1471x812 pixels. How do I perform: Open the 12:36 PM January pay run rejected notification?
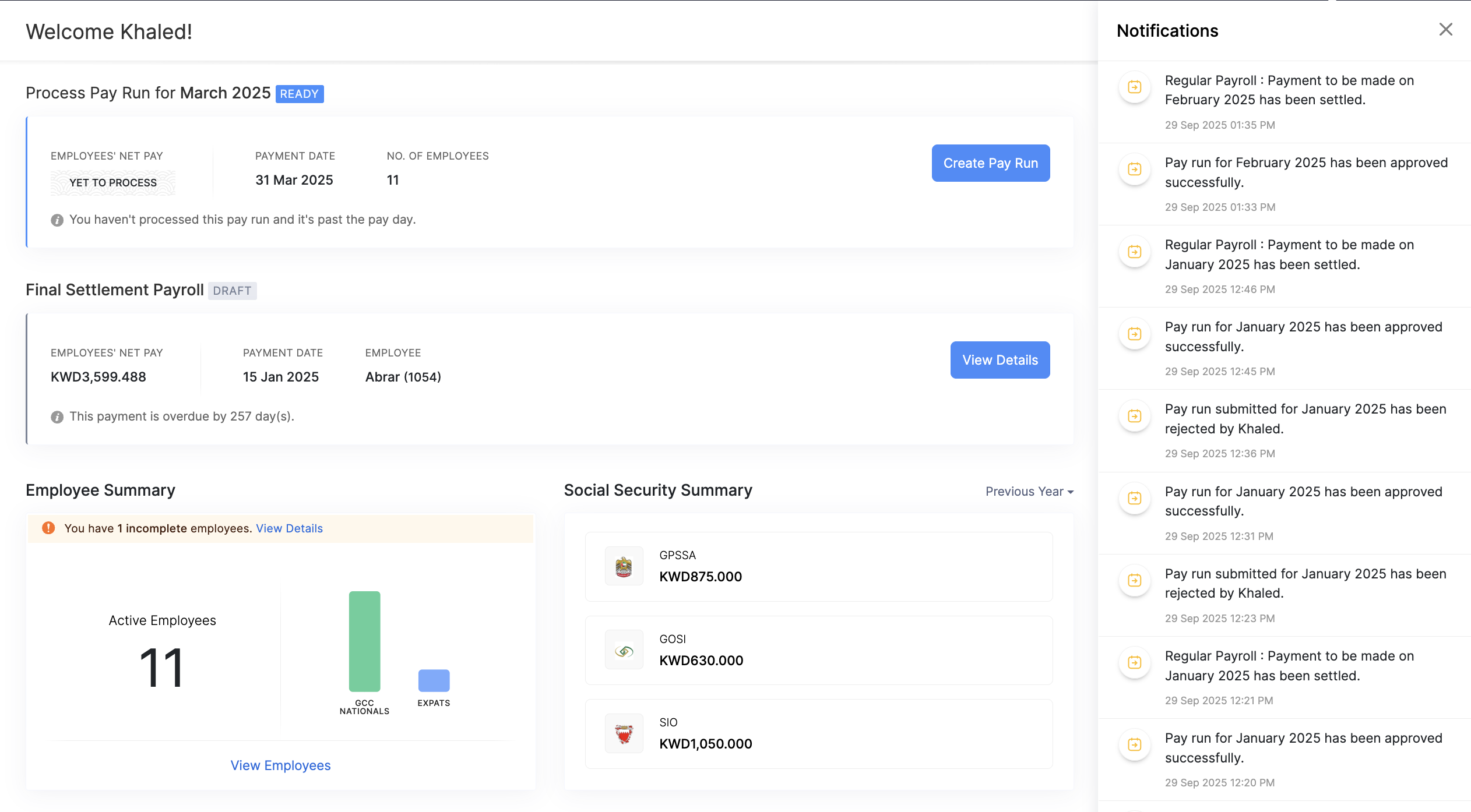1305,419
